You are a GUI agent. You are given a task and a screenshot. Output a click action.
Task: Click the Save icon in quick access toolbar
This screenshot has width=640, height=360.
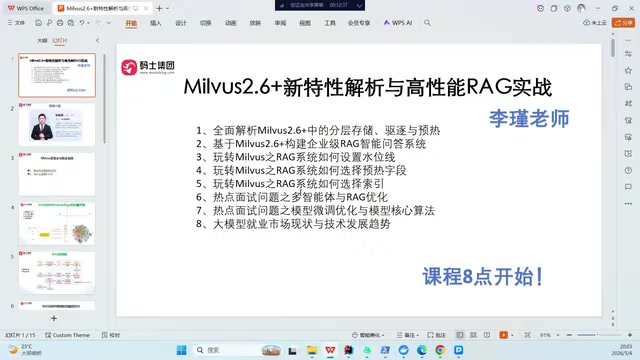pos(38,23)
